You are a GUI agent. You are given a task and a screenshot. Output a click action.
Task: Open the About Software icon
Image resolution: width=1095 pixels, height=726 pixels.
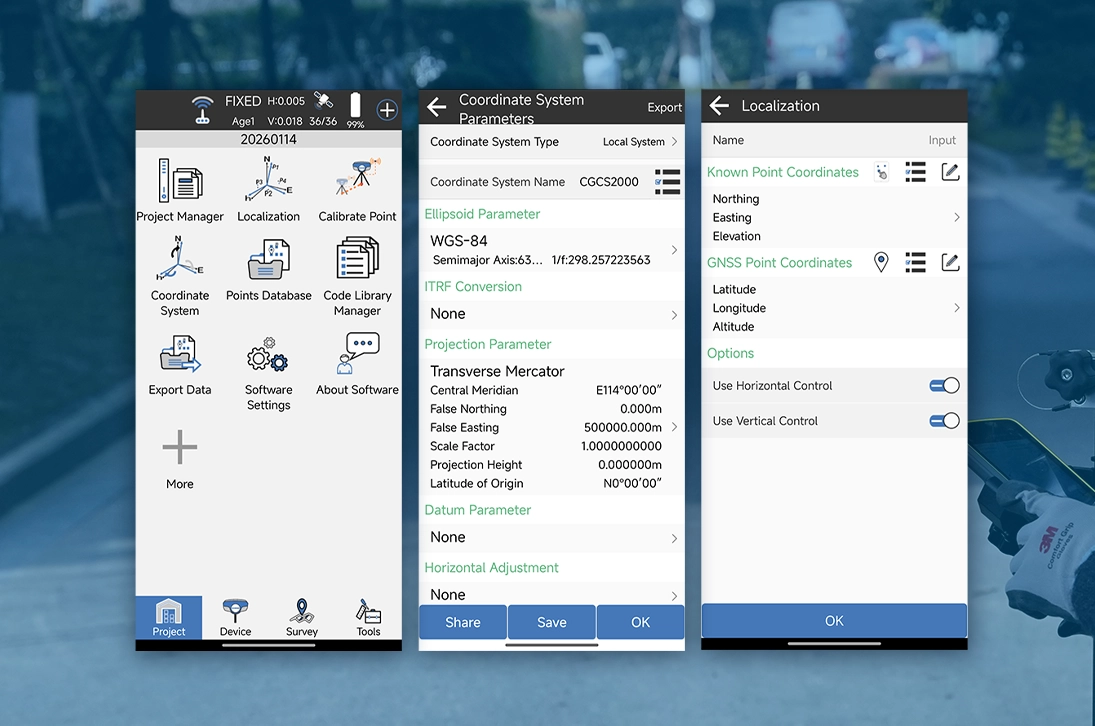coord(357,356)
